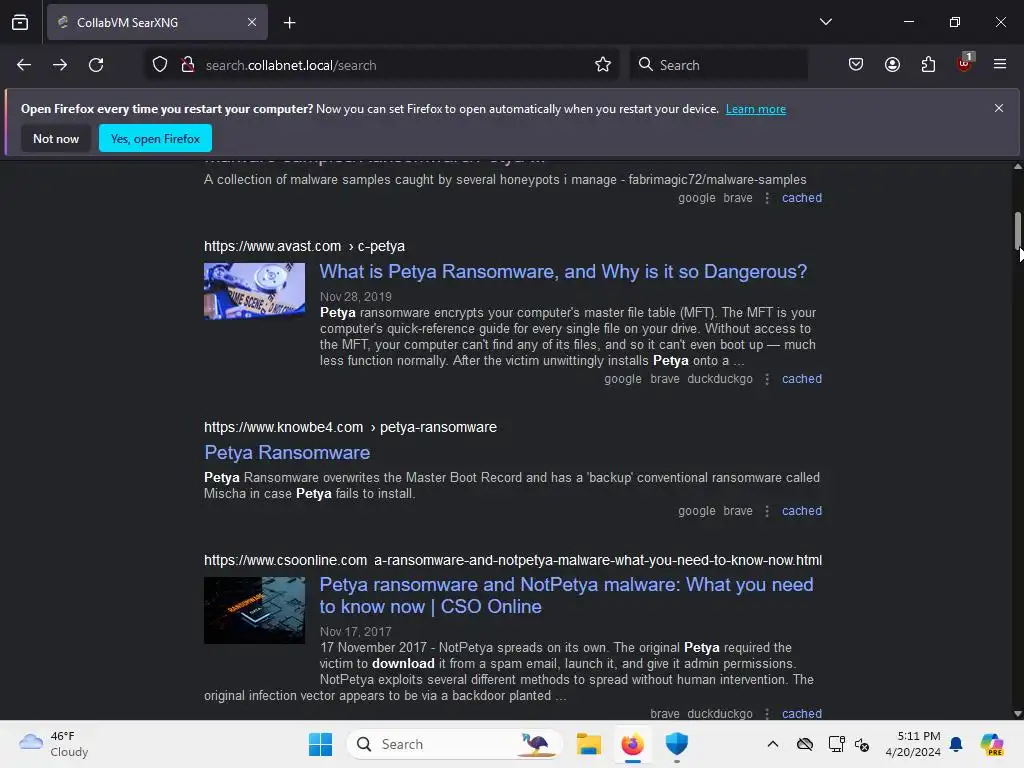Open csoonline.com result URL

513,560
